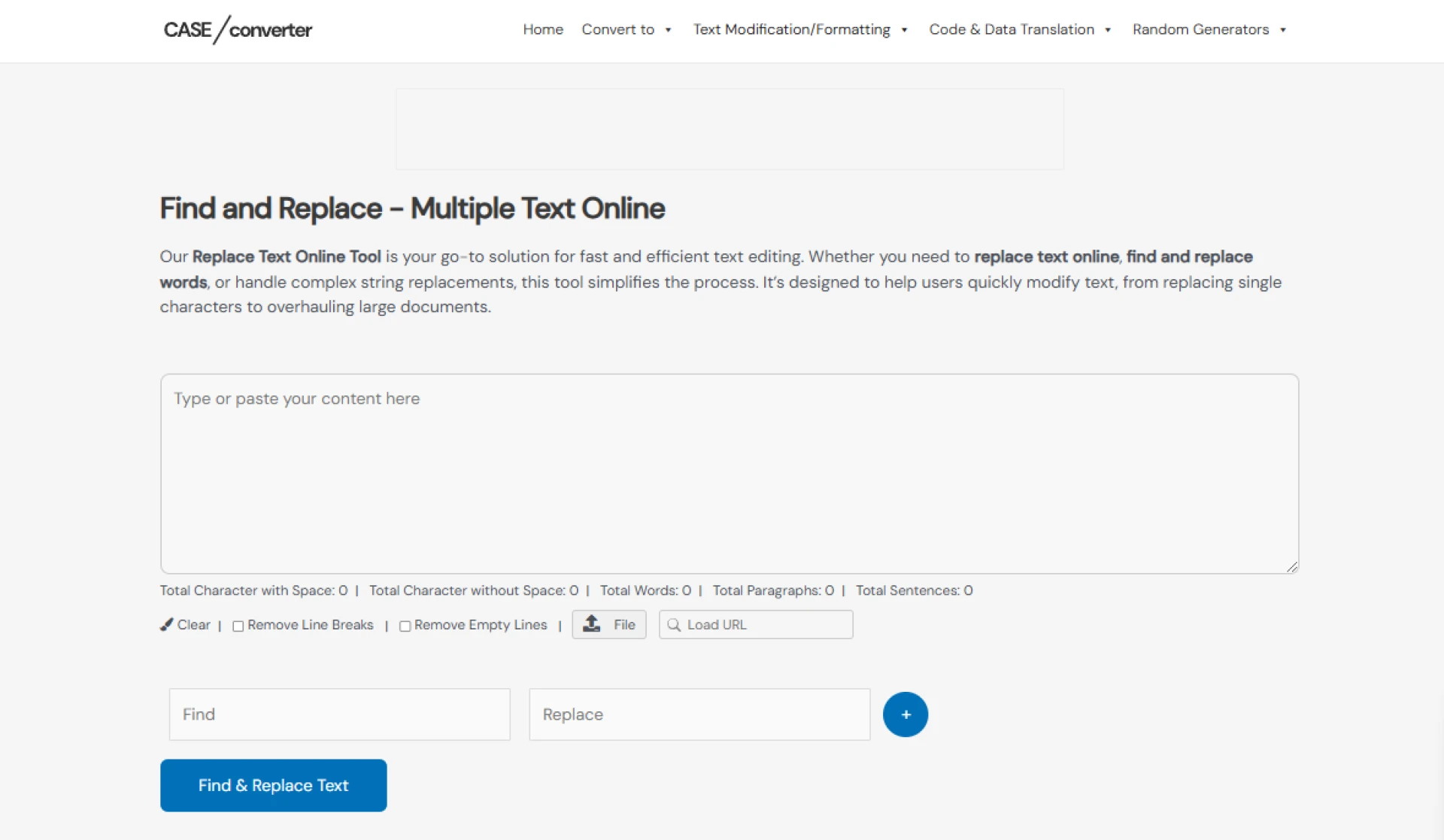Click the magnifier icon in Load URL

675,624
